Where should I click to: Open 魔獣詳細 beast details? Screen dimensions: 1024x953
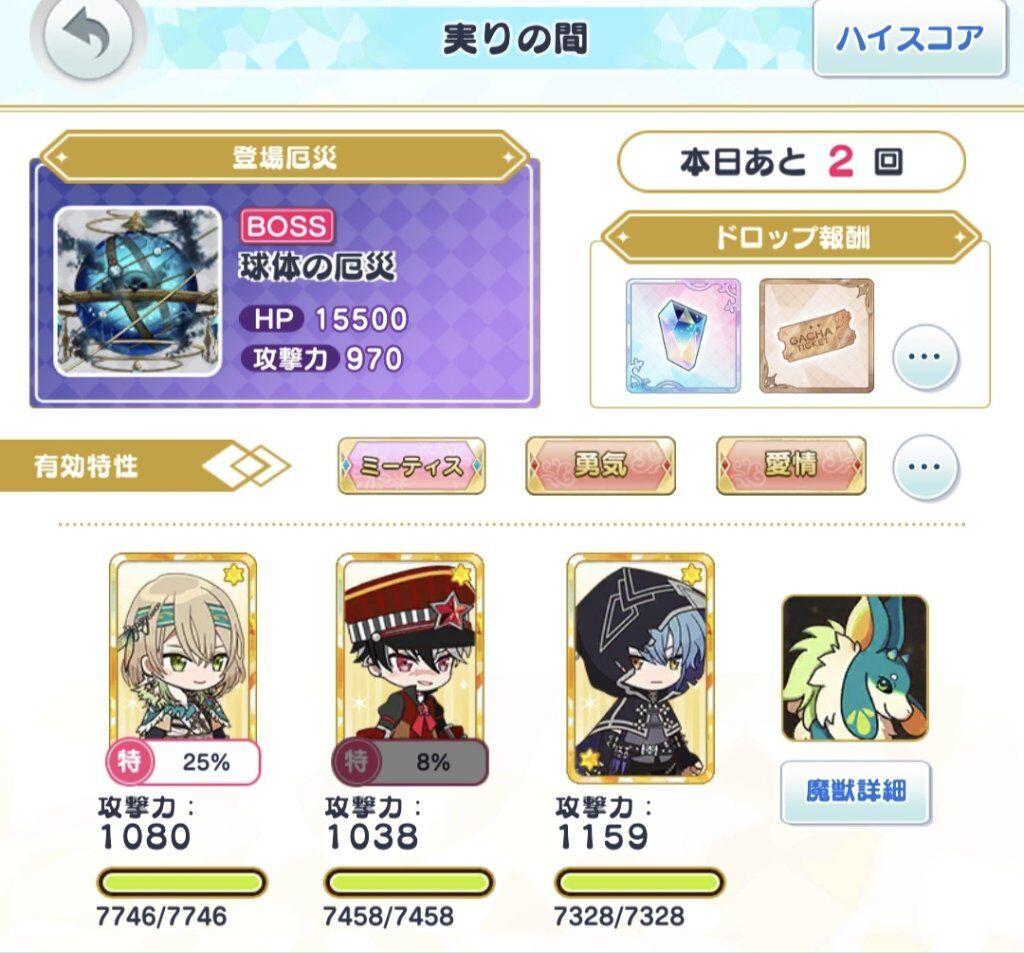[x=856, y=792]
